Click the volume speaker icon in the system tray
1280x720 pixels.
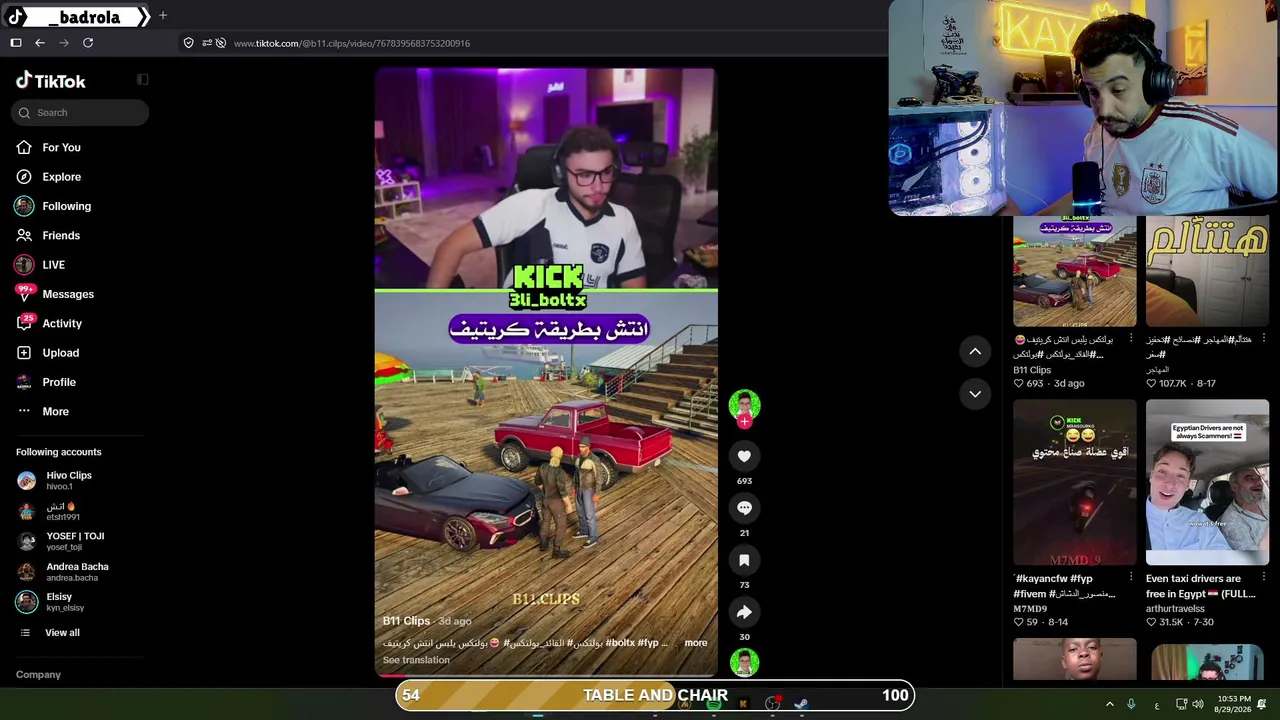pos(1198,705)
